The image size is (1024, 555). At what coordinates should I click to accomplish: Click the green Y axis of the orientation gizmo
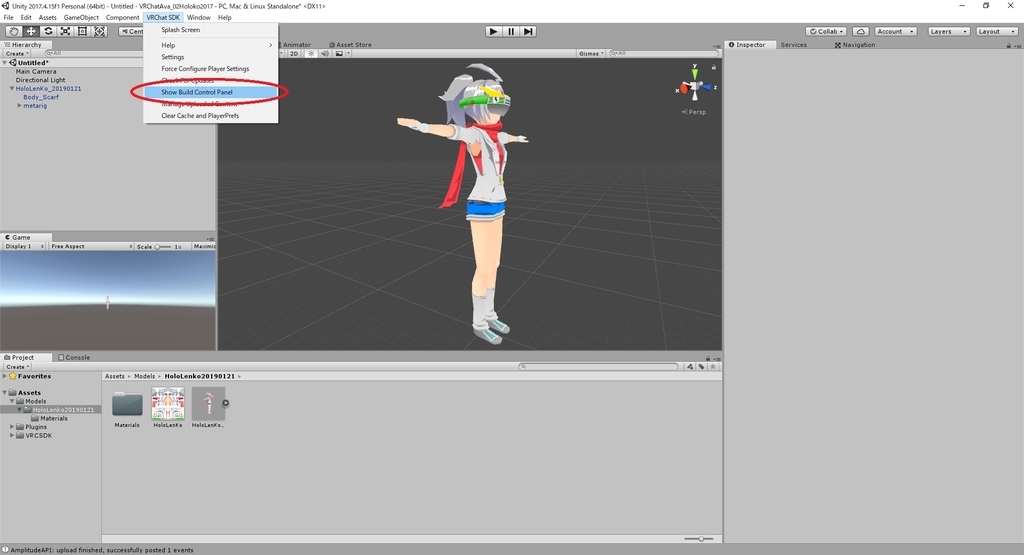click(695, 72)
